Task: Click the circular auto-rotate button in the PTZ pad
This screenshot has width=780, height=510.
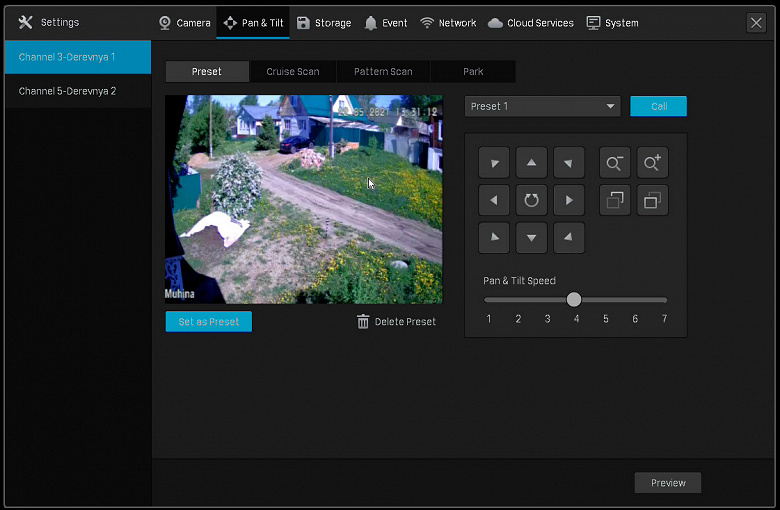Action: tap(531, 201)
